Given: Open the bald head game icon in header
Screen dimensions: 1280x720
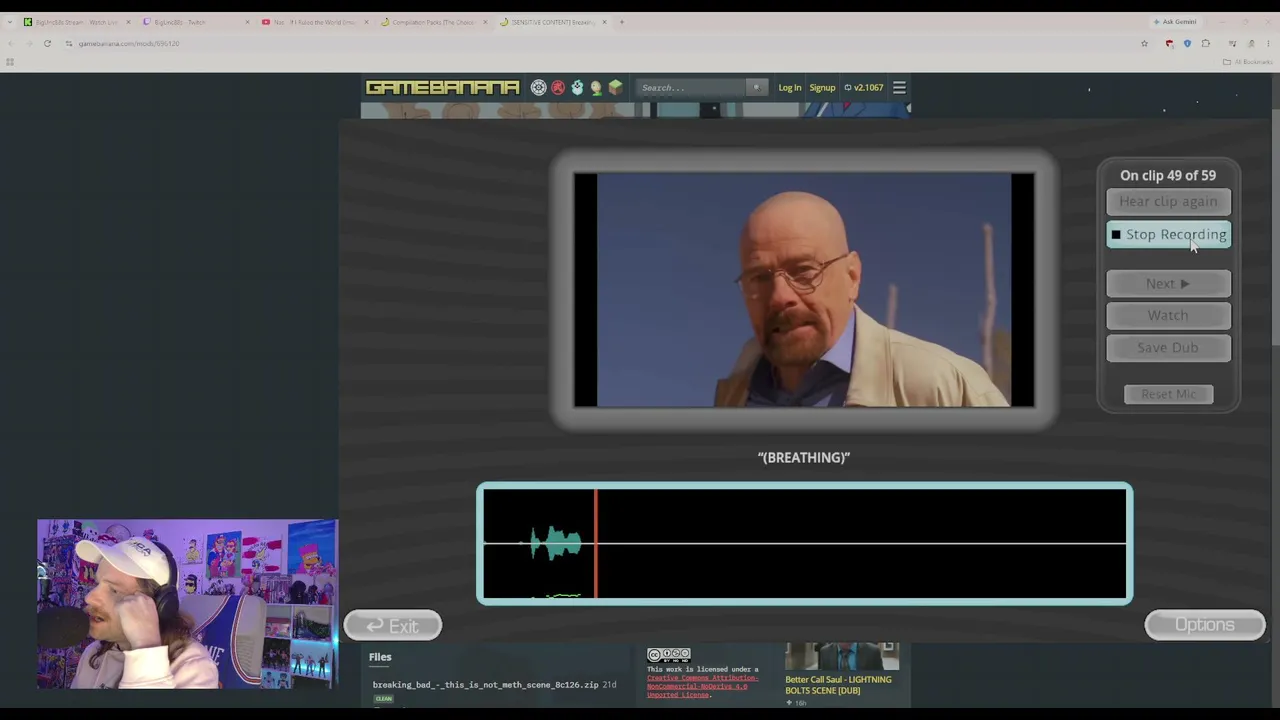Looking at the screenshot, I should tap(596, 88).
